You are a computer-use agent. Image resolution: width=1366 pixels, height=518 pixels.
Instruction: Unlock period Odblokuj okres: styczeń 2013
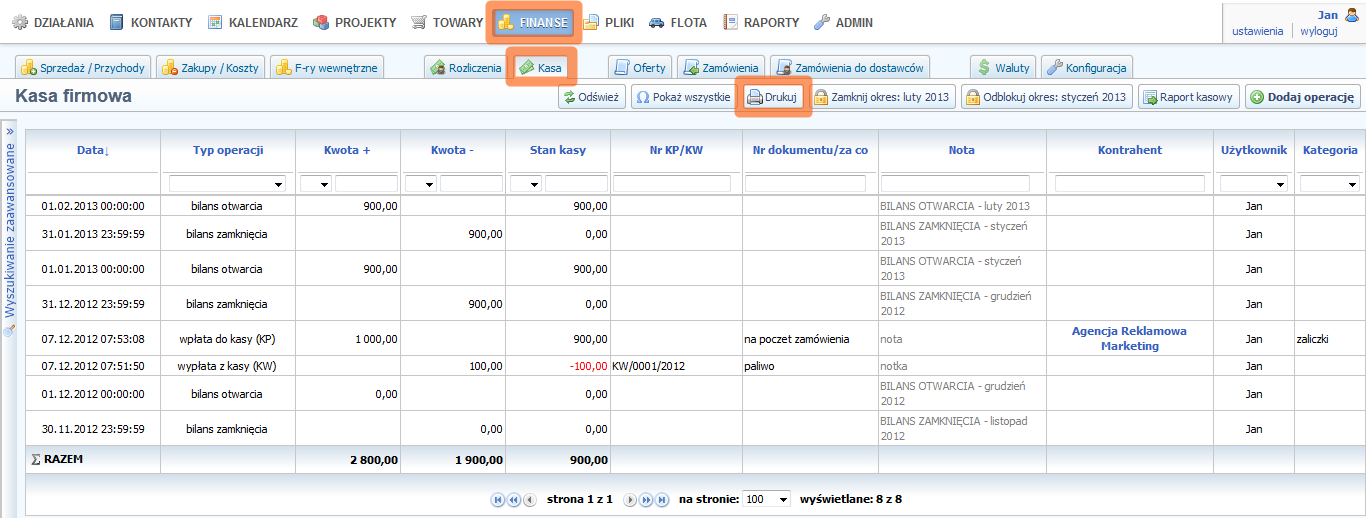pos(1046,97)
